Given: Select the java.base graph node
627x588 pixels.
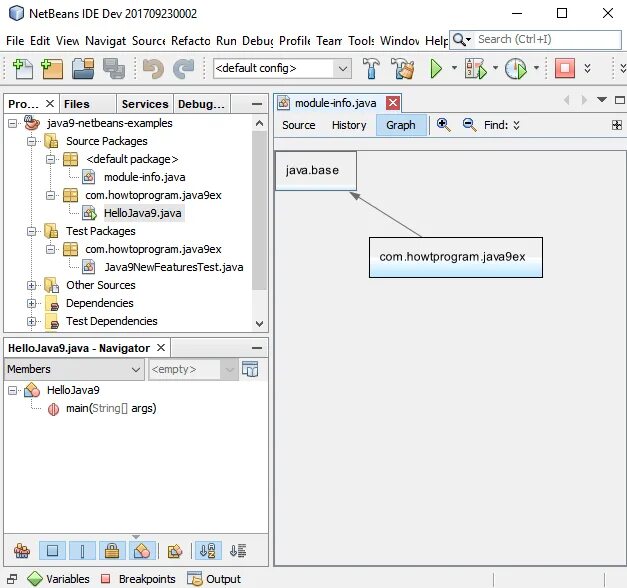Looking at the screenshot, I should pyautogui.click(x=315, y=170).
